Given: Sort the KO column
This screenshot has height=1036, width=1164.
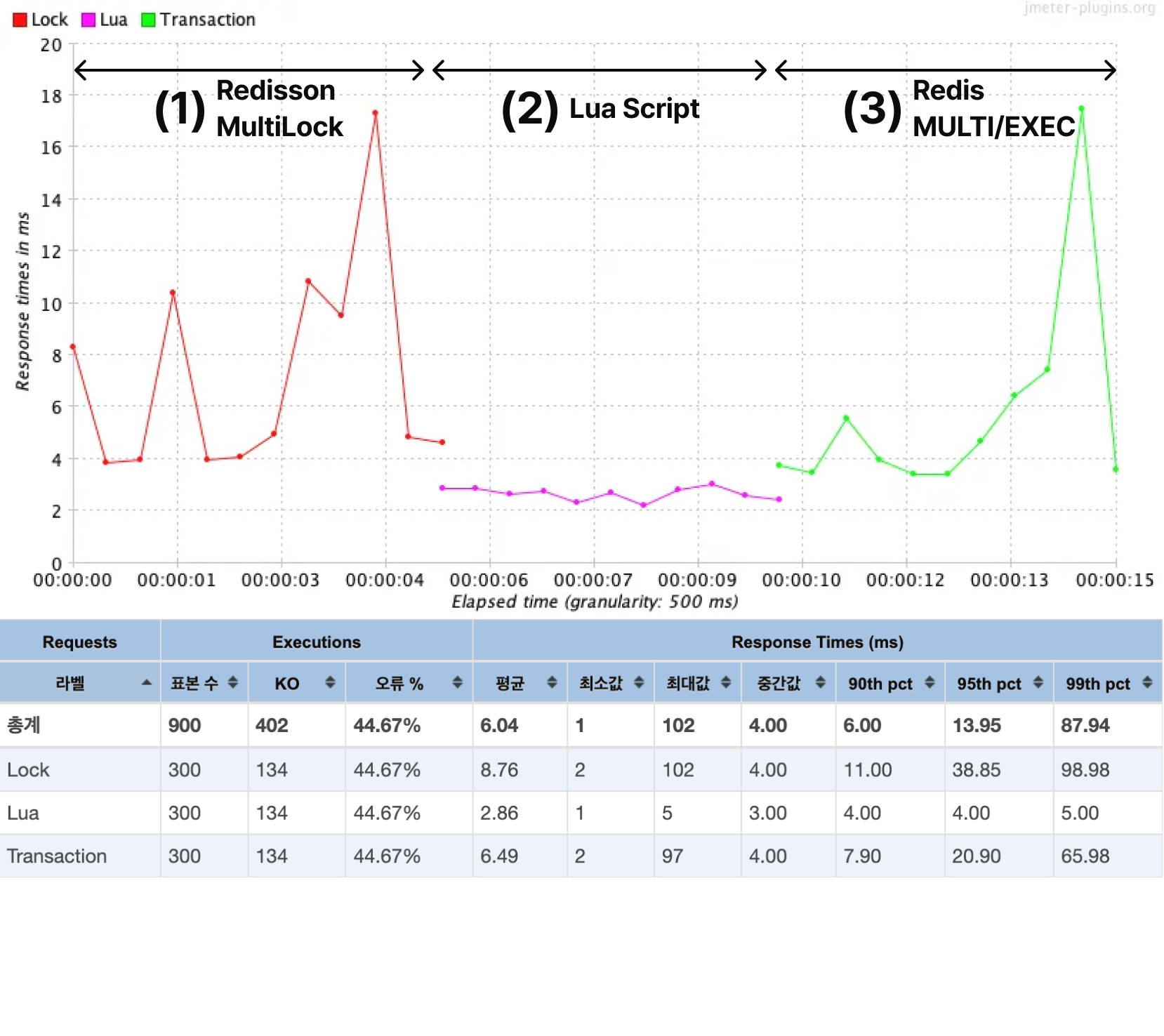Looking at the screenshot, I should 330,683.
